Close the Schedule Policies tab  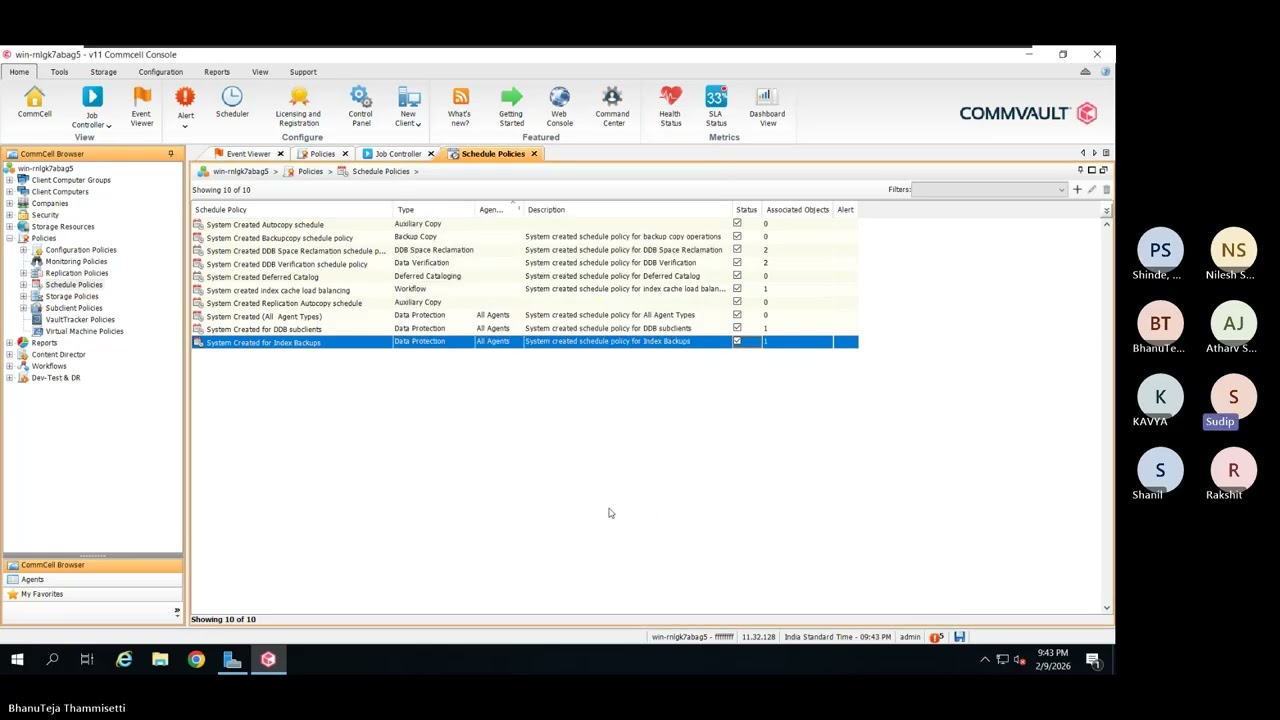tap(534, 154)
